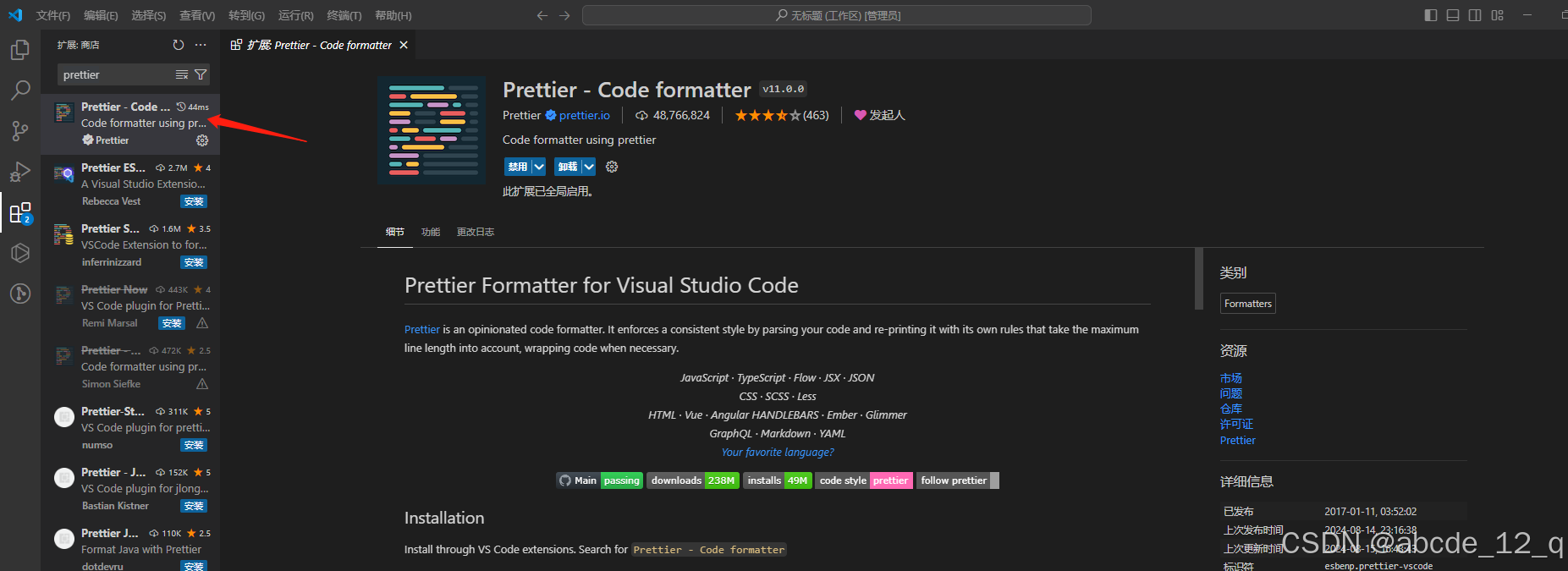Click warning icon for Prettier Now
The height and width of the screenshot is (571, 1568).
[x=202, y=323]
